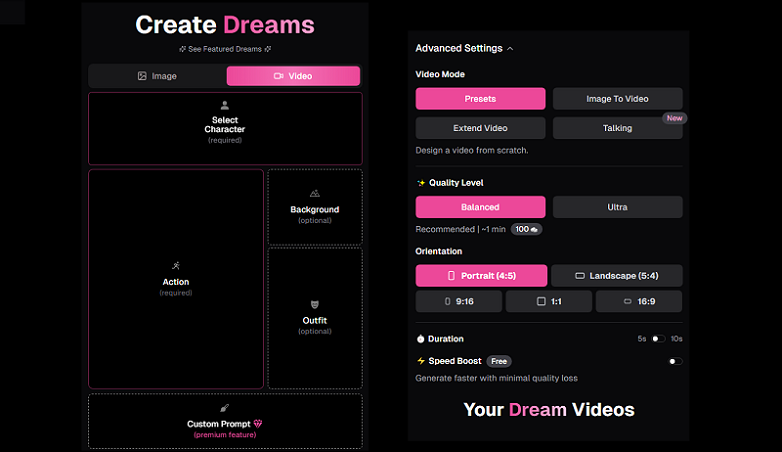The height and width of the screenshot is (452, 782).
Task: Click the 1:1 square icon
Action: (x=541, y=301)
